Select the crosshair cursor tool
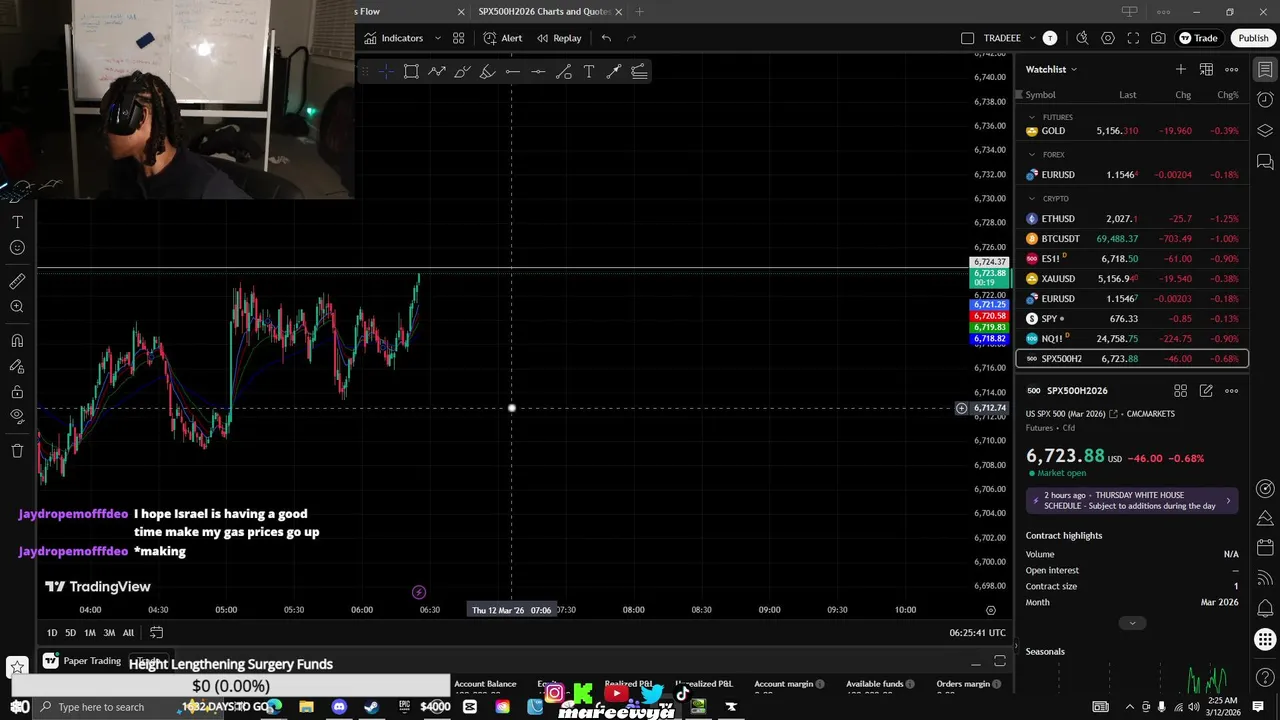This screenshot has height=720, width=1280. 386,71
